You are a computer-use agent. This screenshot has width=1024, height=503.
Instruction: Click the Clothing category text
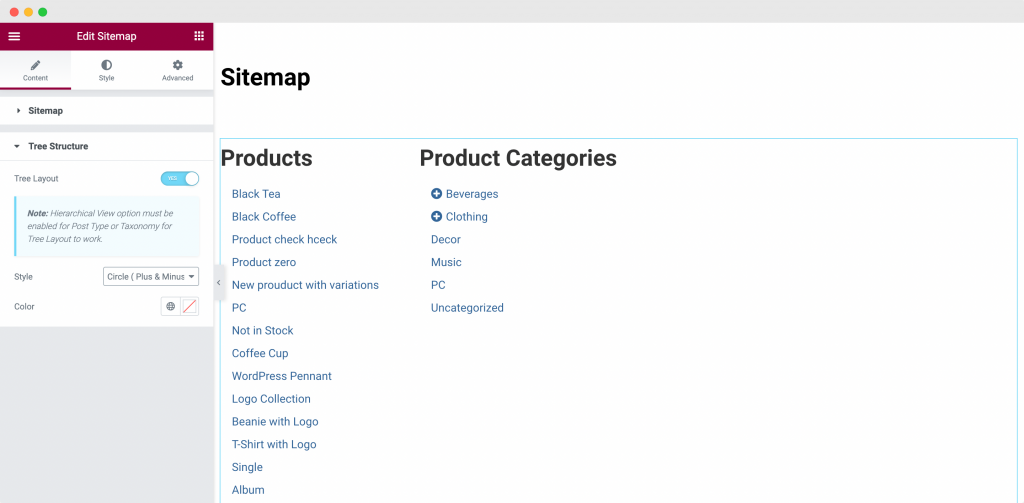pyautogui.click(x=467, y=217)
